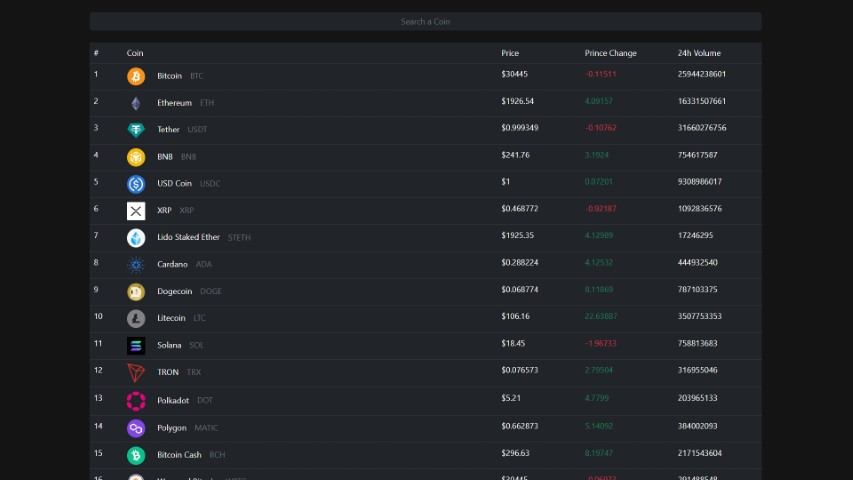Open the Litecoin coin name link
This screenshot has height=480, width=853.
171,318
